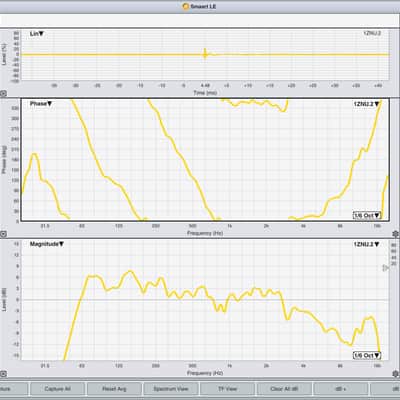Click the impulse peak in the time plot
This screenshot has height=400, width=400.
click(x=205, y=54)
